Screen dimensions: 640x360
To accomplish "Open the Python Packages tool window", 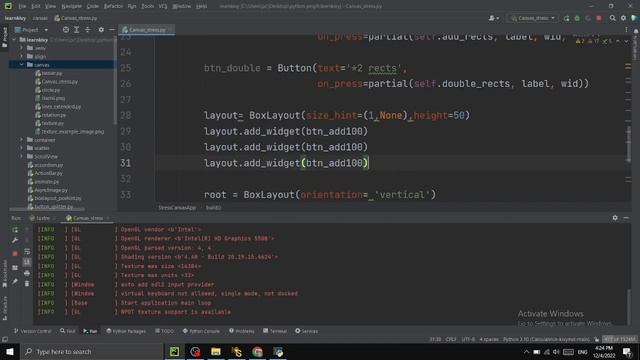I will (126, 331).
